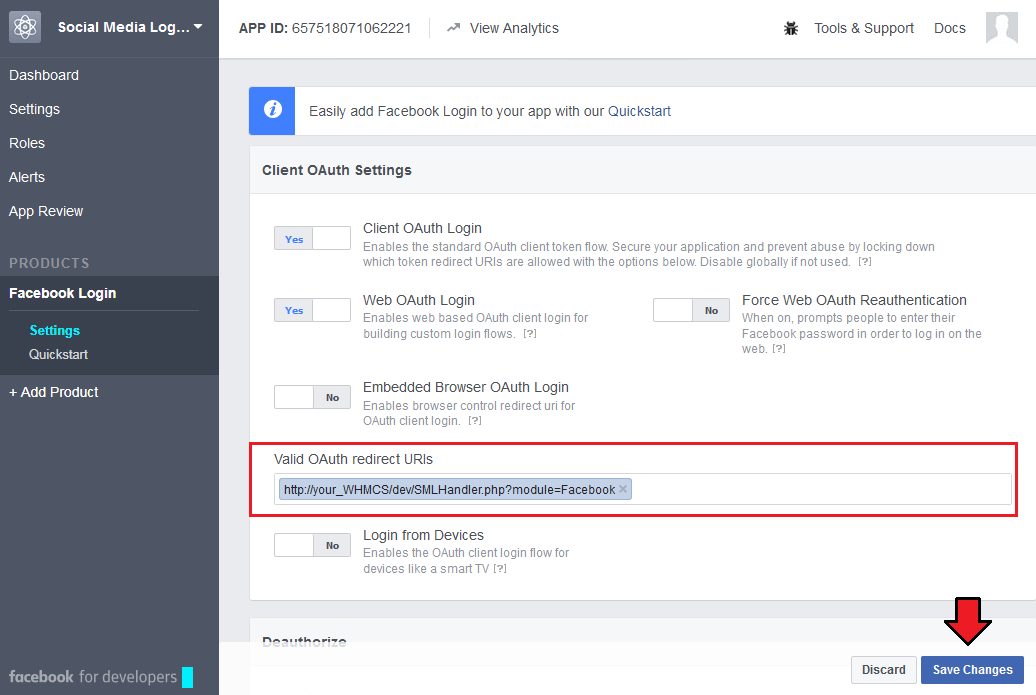
Task: Toggle Force Web OAuth Reauthentication switch
Action: [x=691, y=310]
